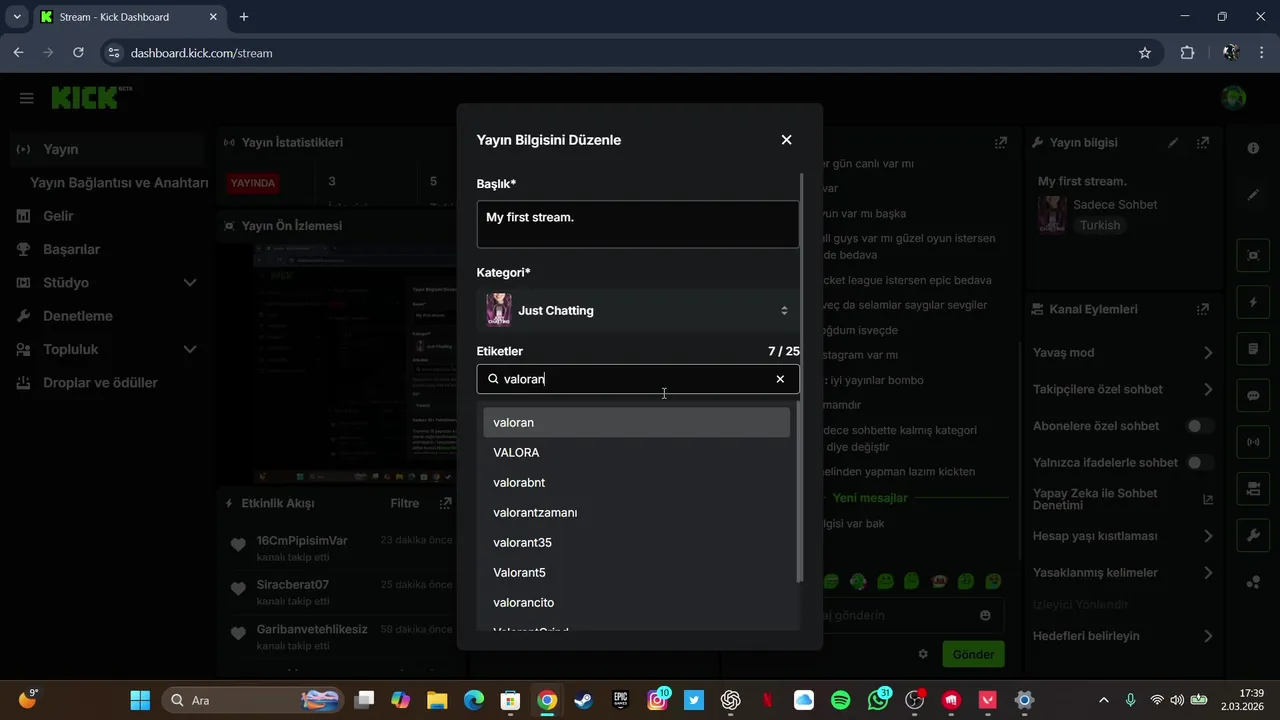
Task: Open Hesap yaşı kısıtlaması settings
Action: 1123,536
